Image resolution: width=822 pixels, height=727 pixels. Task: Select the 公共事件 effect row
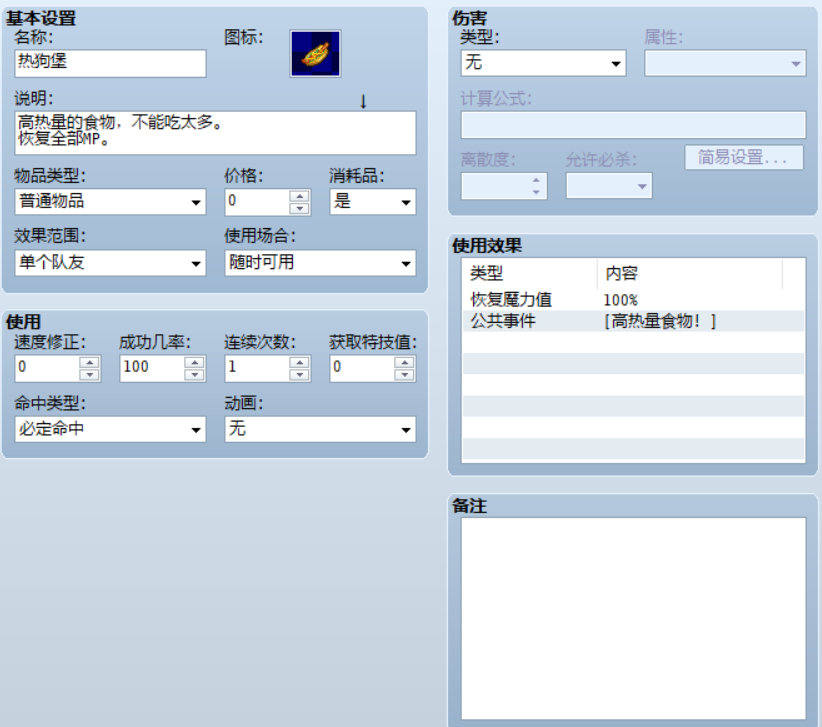coord(633,321)
